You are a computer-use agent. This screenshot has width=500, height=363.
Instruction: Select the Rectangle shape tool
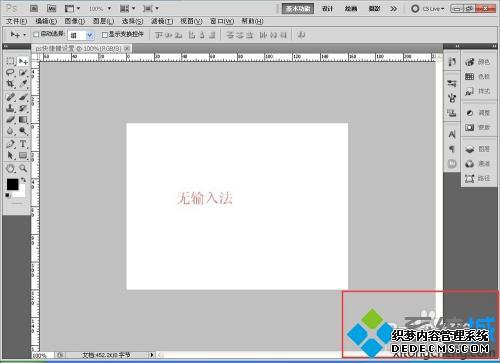point(23,155)
